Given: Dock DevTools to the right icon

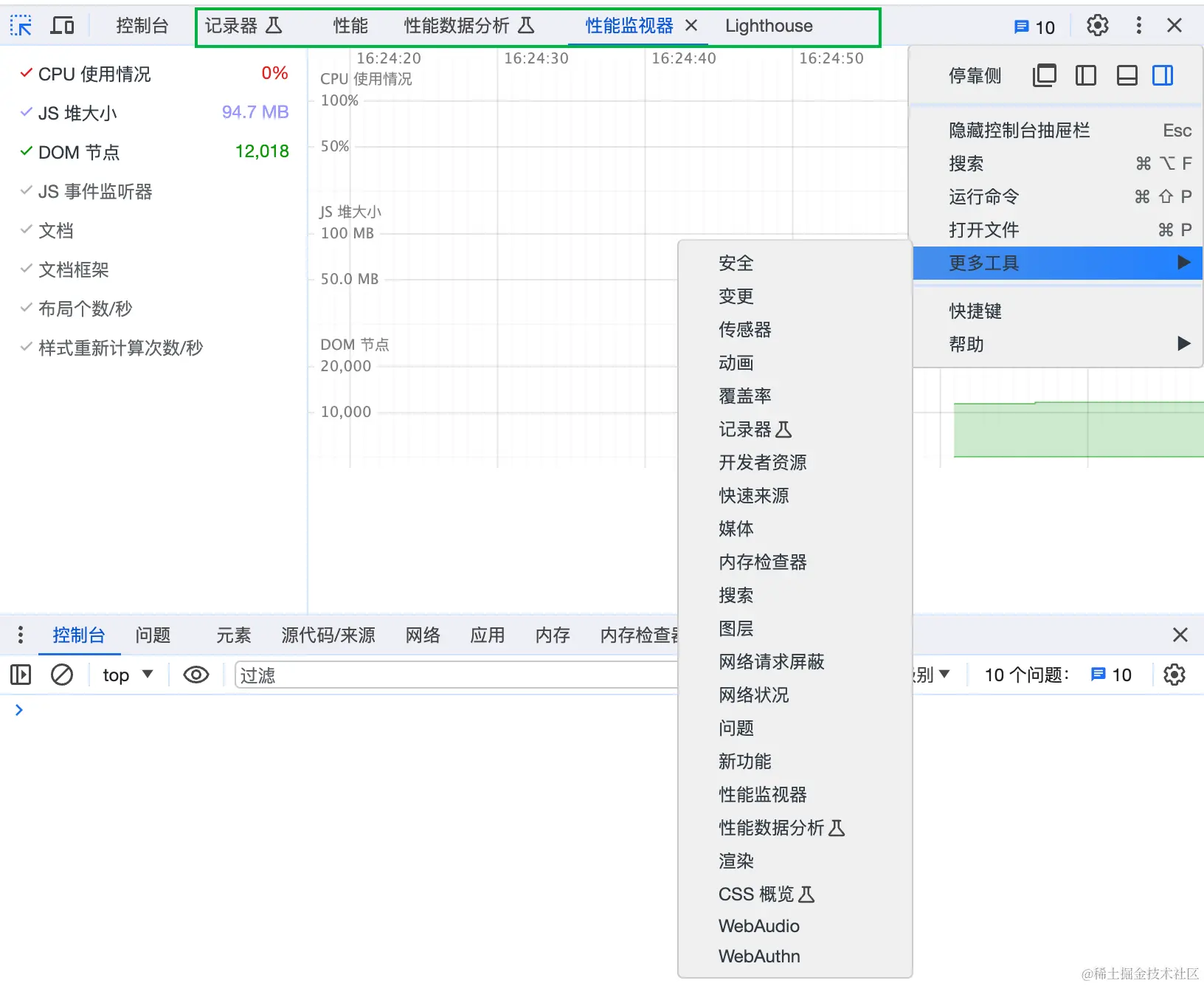Looking at the screenshot, I should [1163, 75].
